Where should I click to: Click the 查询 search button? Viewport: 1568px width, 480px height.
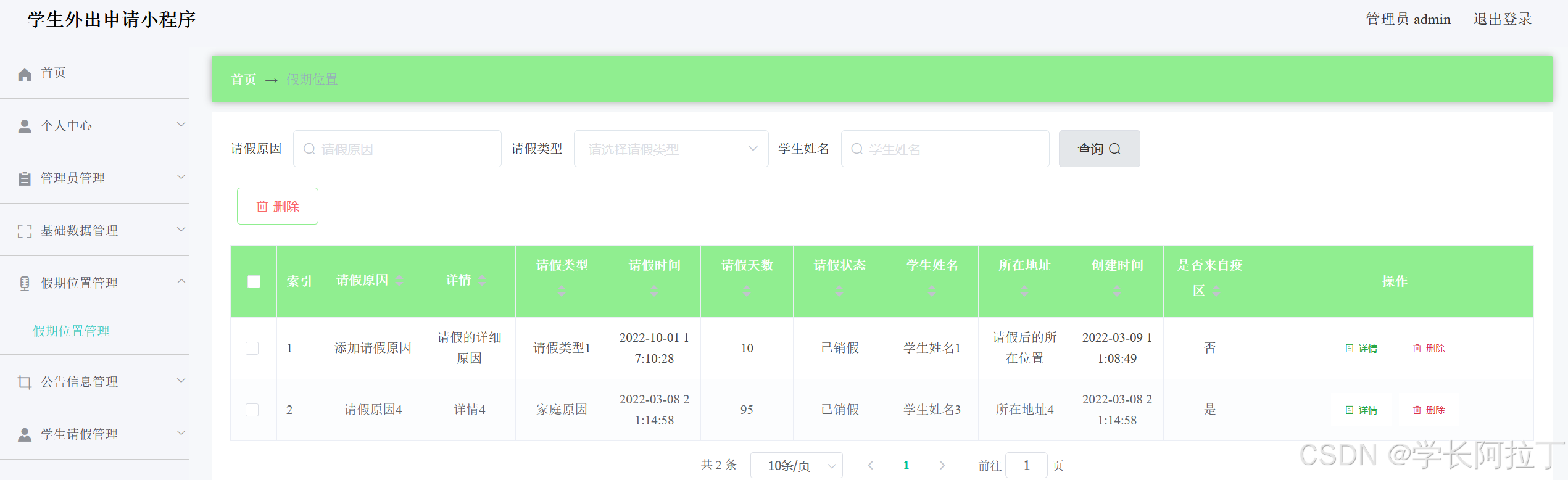(1100, 149)
